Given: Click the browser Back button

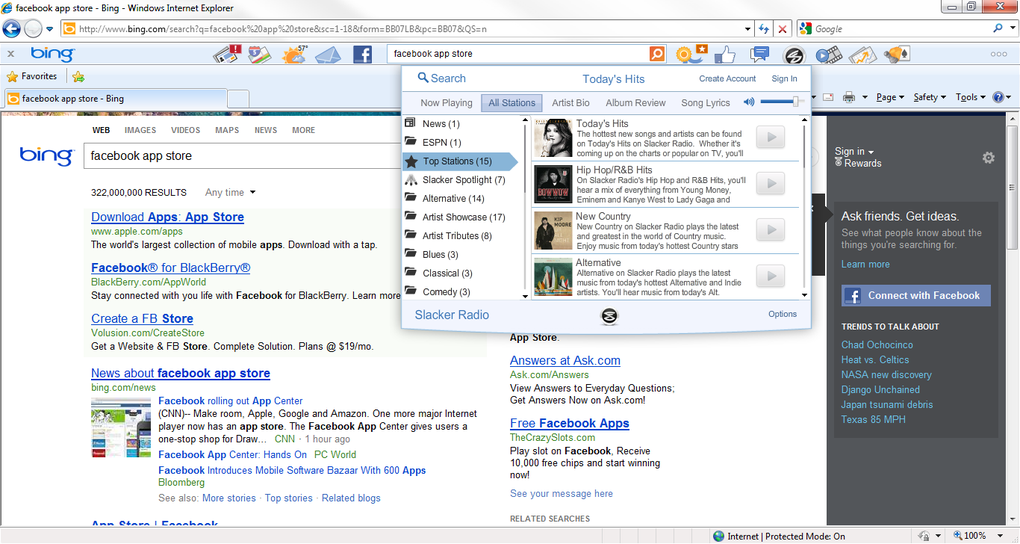Looking at the screenshot, I should (x=12, y=29).
